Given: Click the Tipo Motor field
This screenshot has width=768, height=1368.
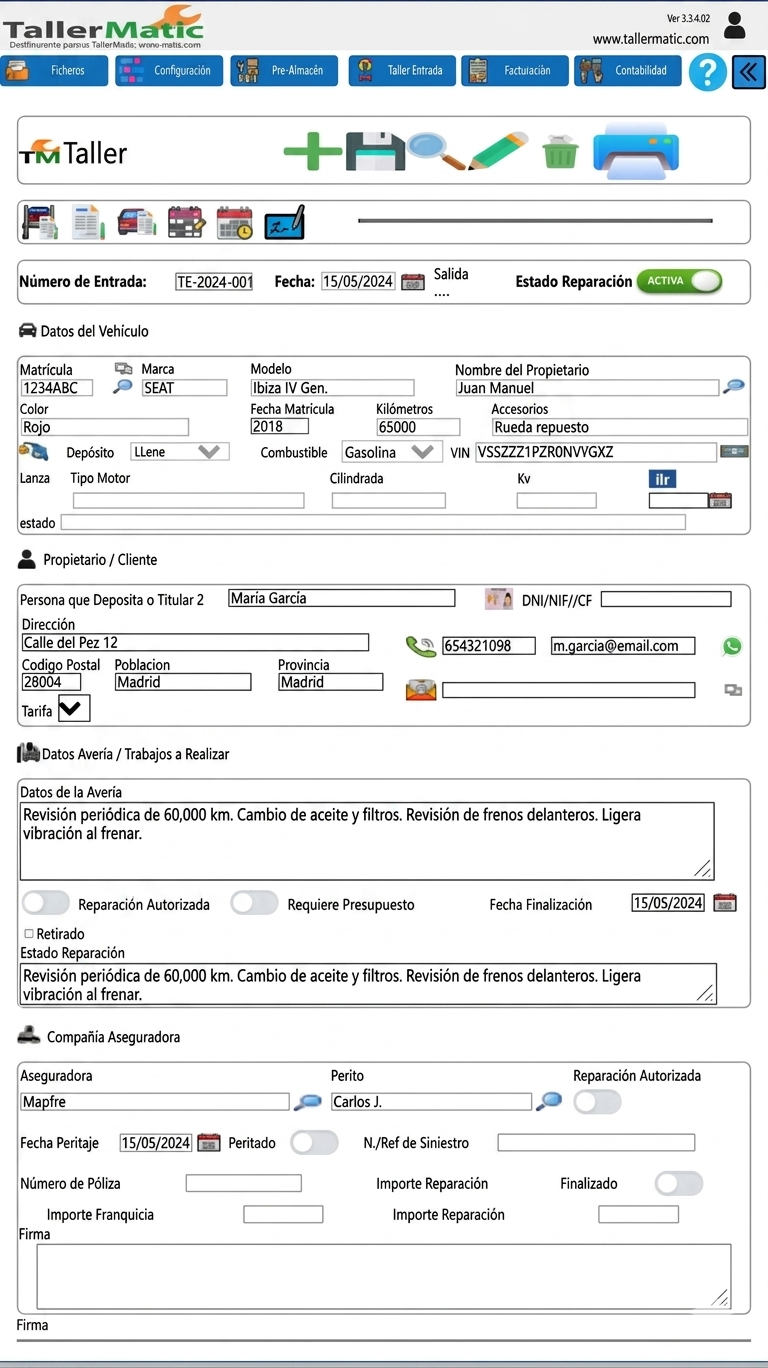Looking at the screenshot, I should (188, 500).
